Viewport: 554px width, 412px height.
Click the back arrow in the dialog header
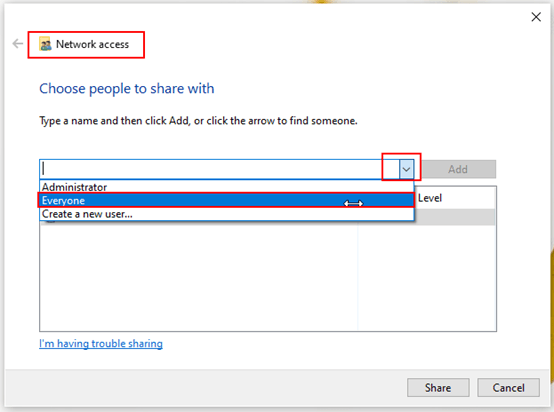pos(17,44)
